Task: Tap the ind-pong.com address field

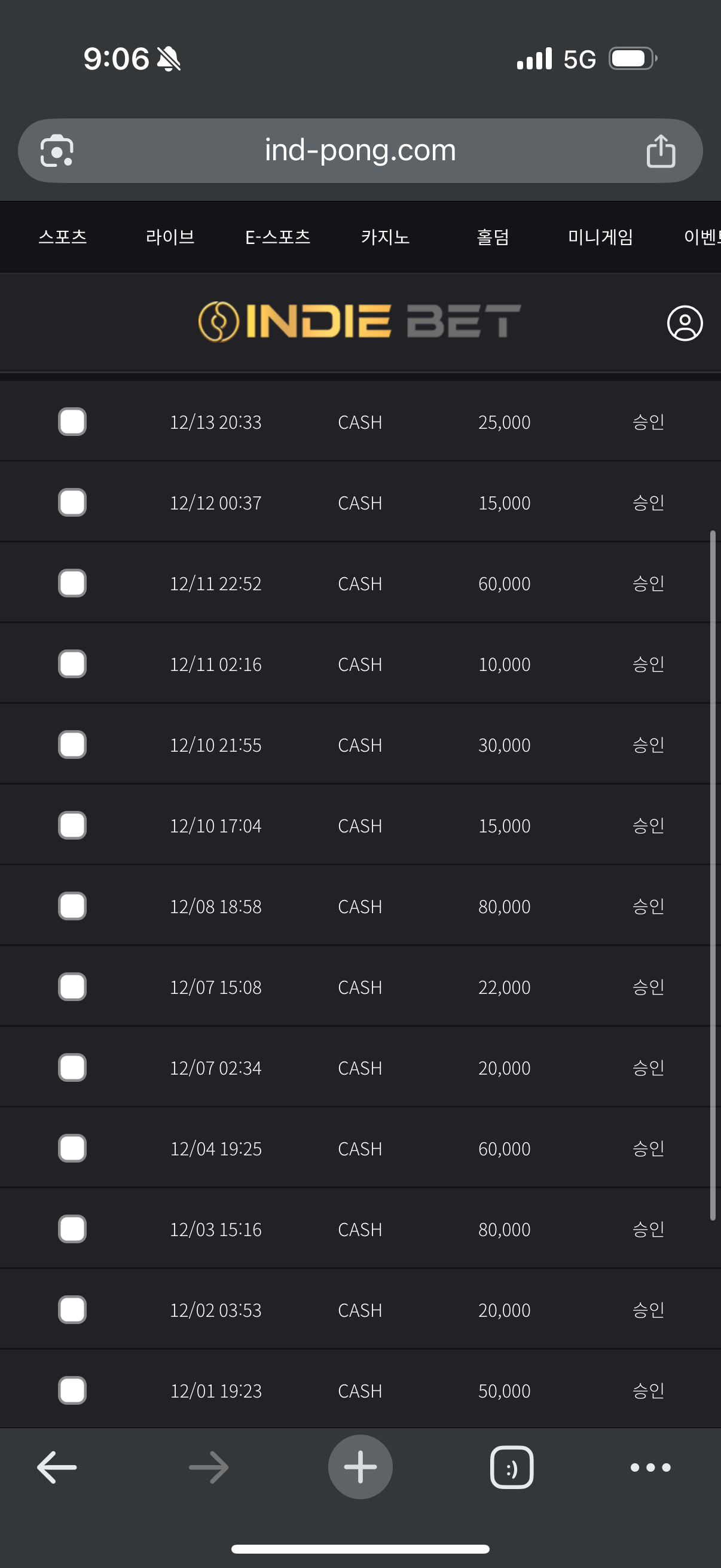Action: tap(360, 150)
